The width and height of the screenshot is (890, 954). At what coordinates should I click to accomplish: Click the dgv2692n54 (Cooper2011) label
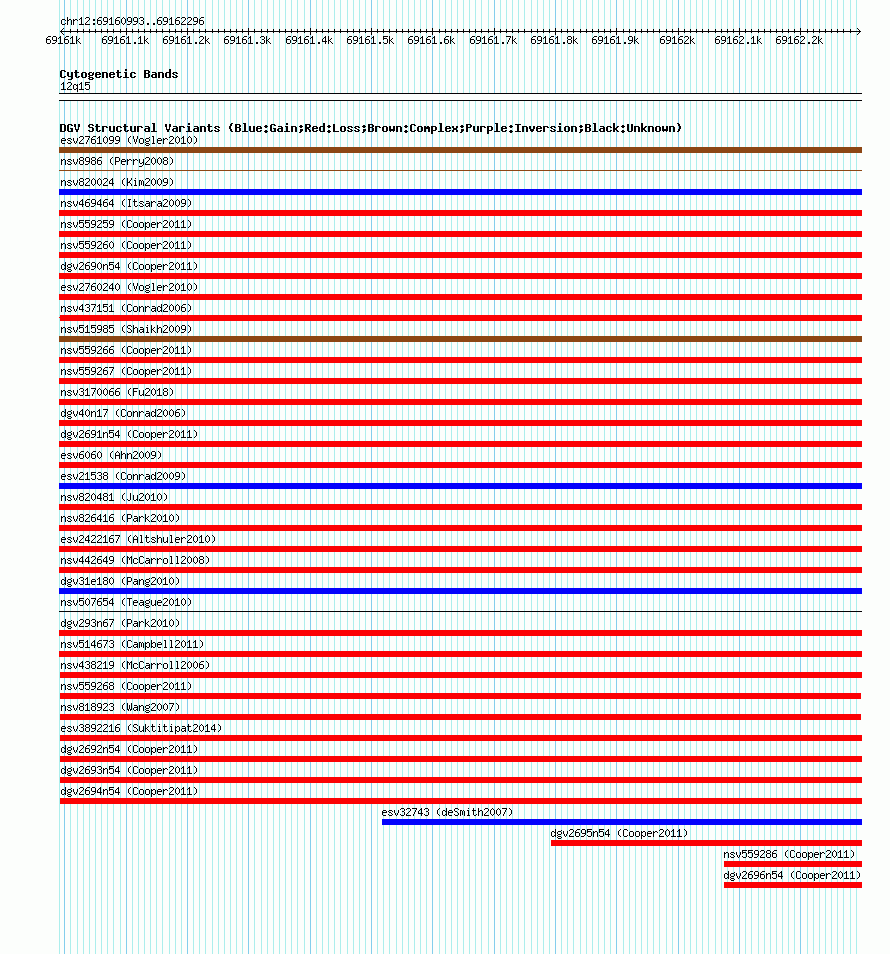click(x=129, y=749)
